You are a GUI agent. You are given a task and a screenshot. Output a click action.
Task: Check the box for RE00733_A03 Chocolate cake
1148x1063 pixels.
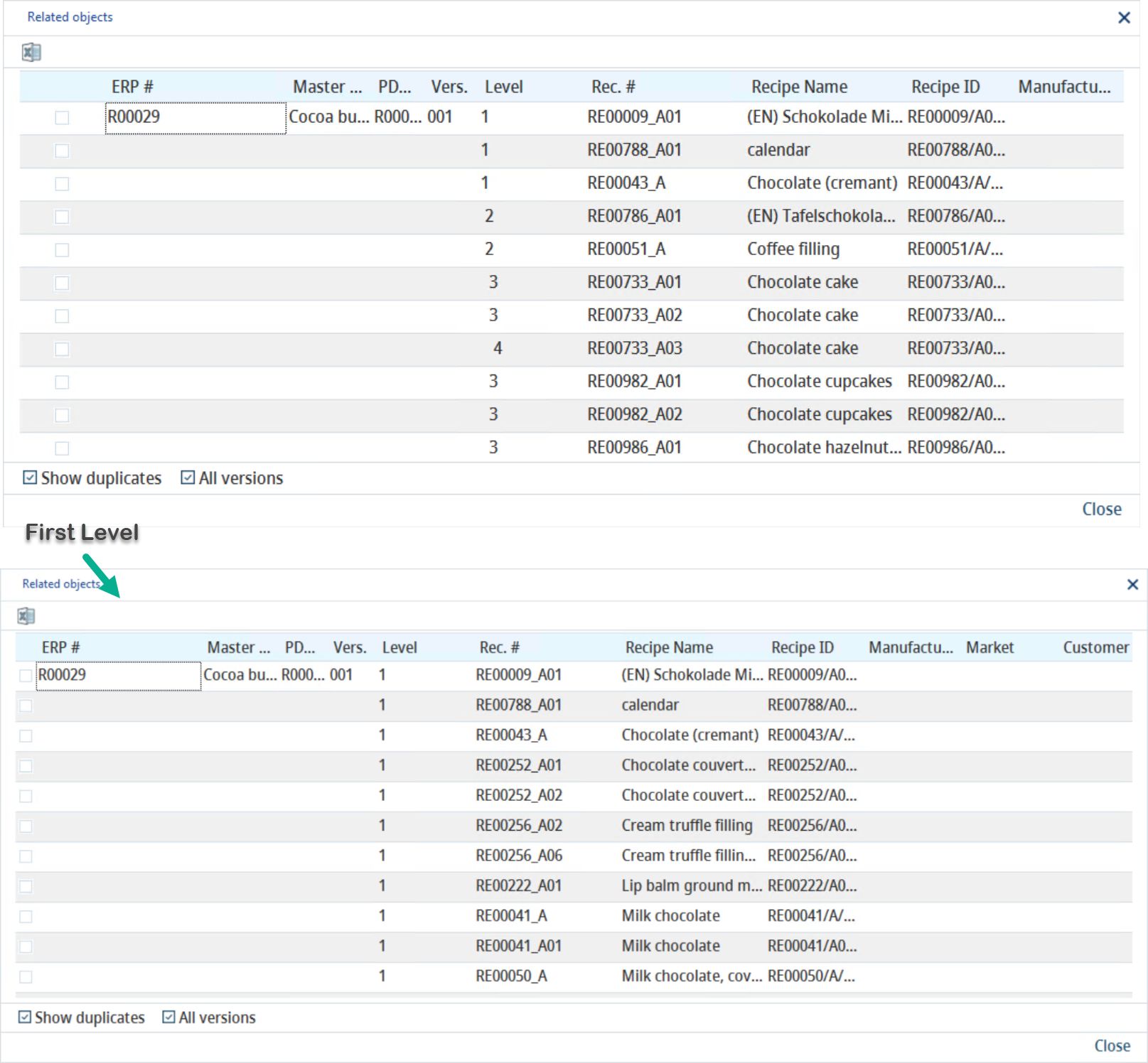[62, 349]
